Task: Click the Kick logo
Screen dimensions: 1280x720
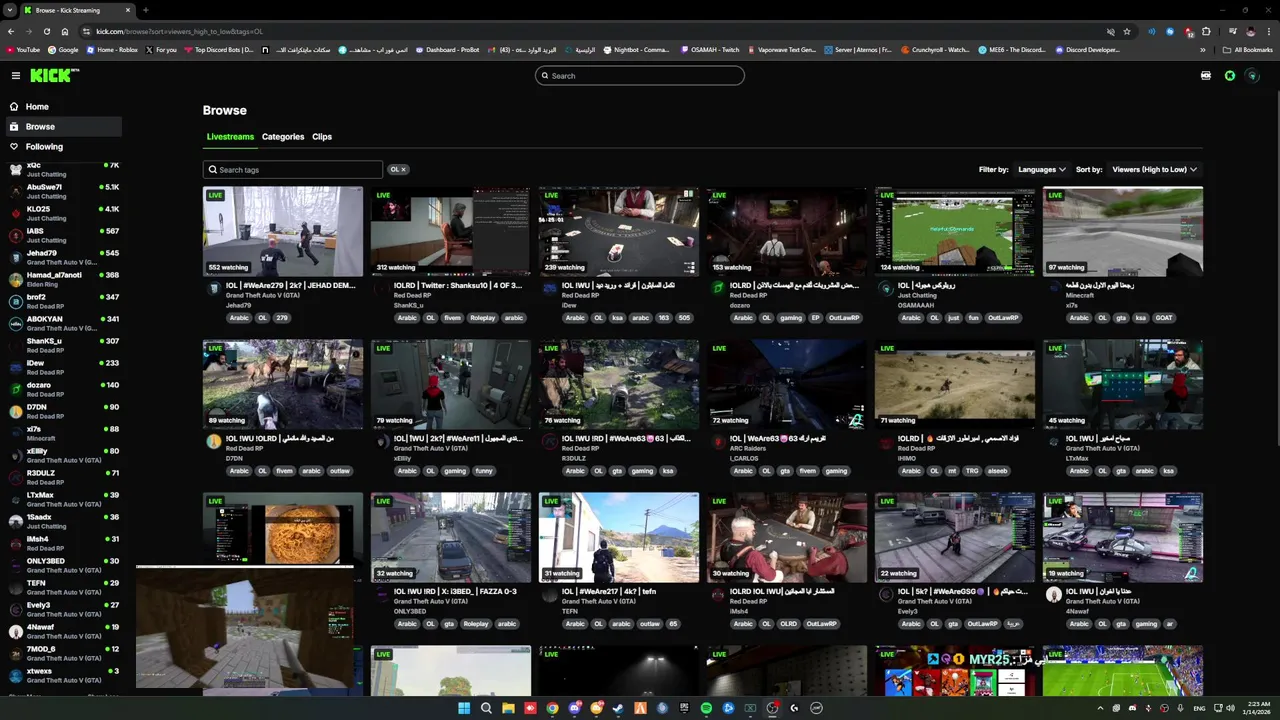Action: [54, 75]
